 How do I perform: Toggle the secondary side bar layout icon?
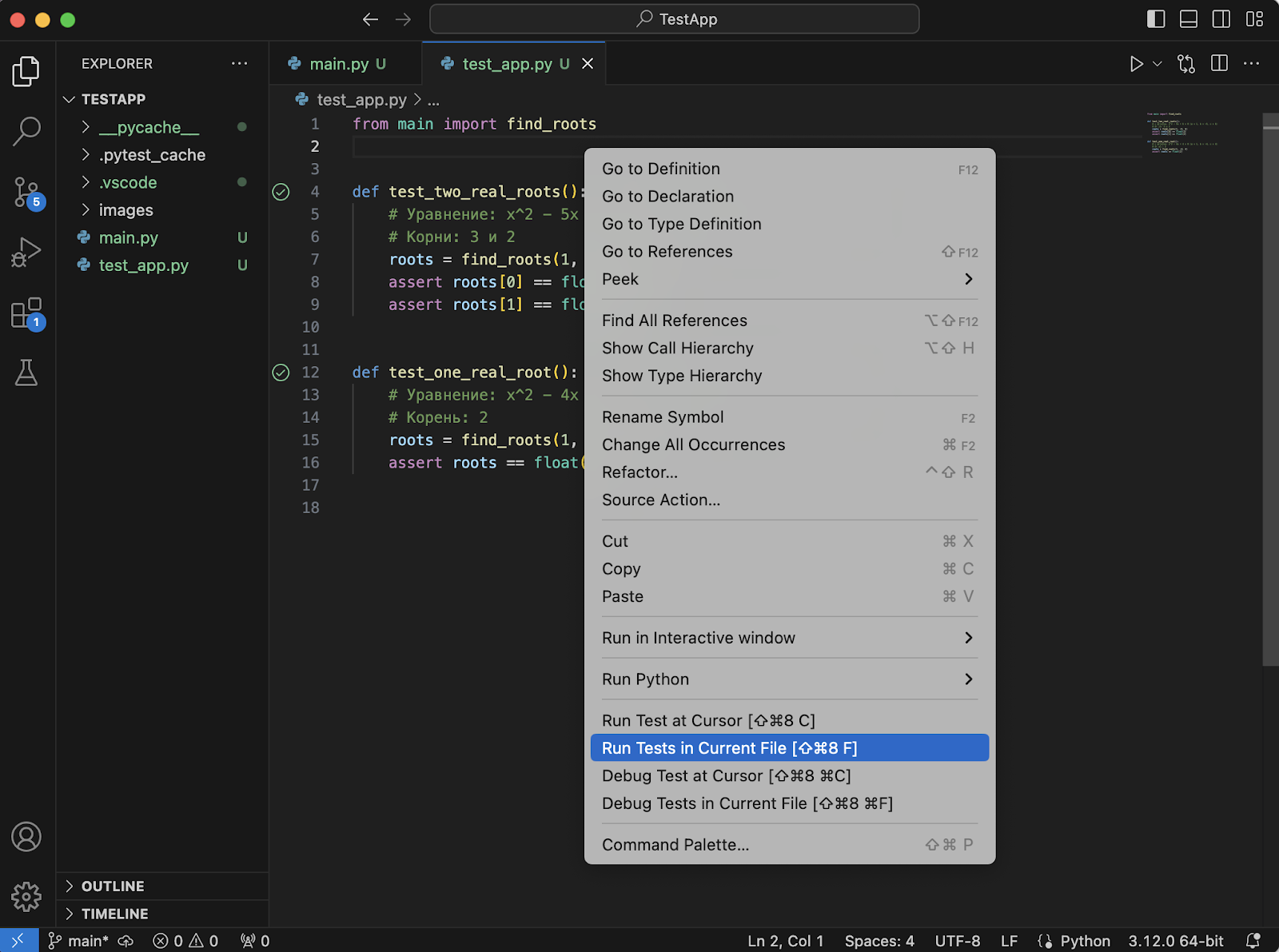click(x=1221, y=19)
